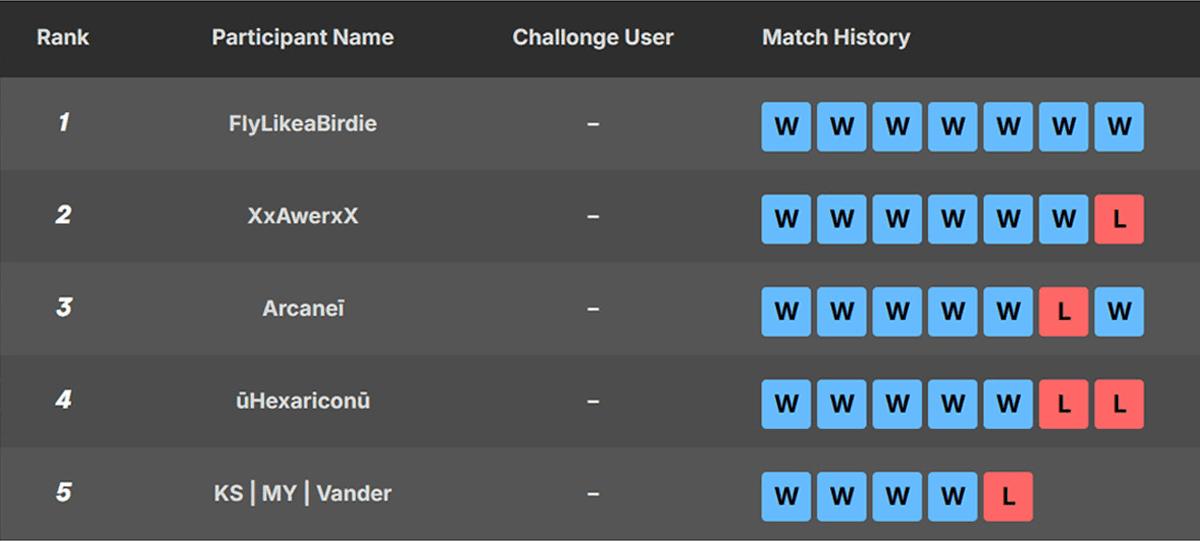The image size is (1200, 541).
Task: Click the Match History column header
Action: pyautogui.click(x=836, y=38)
